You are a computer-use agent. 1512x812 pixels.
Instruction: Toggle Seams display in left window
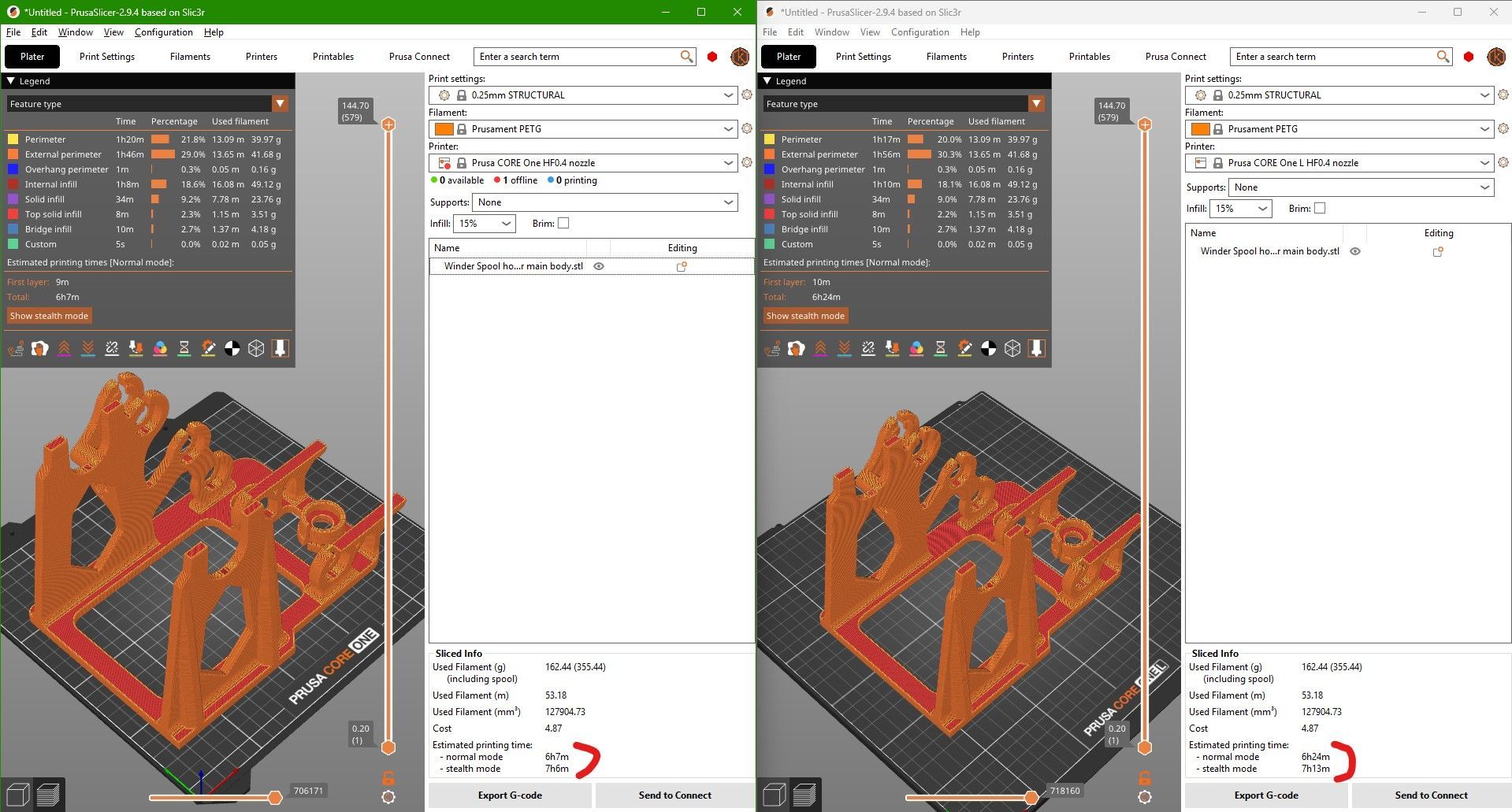[112, 348]
